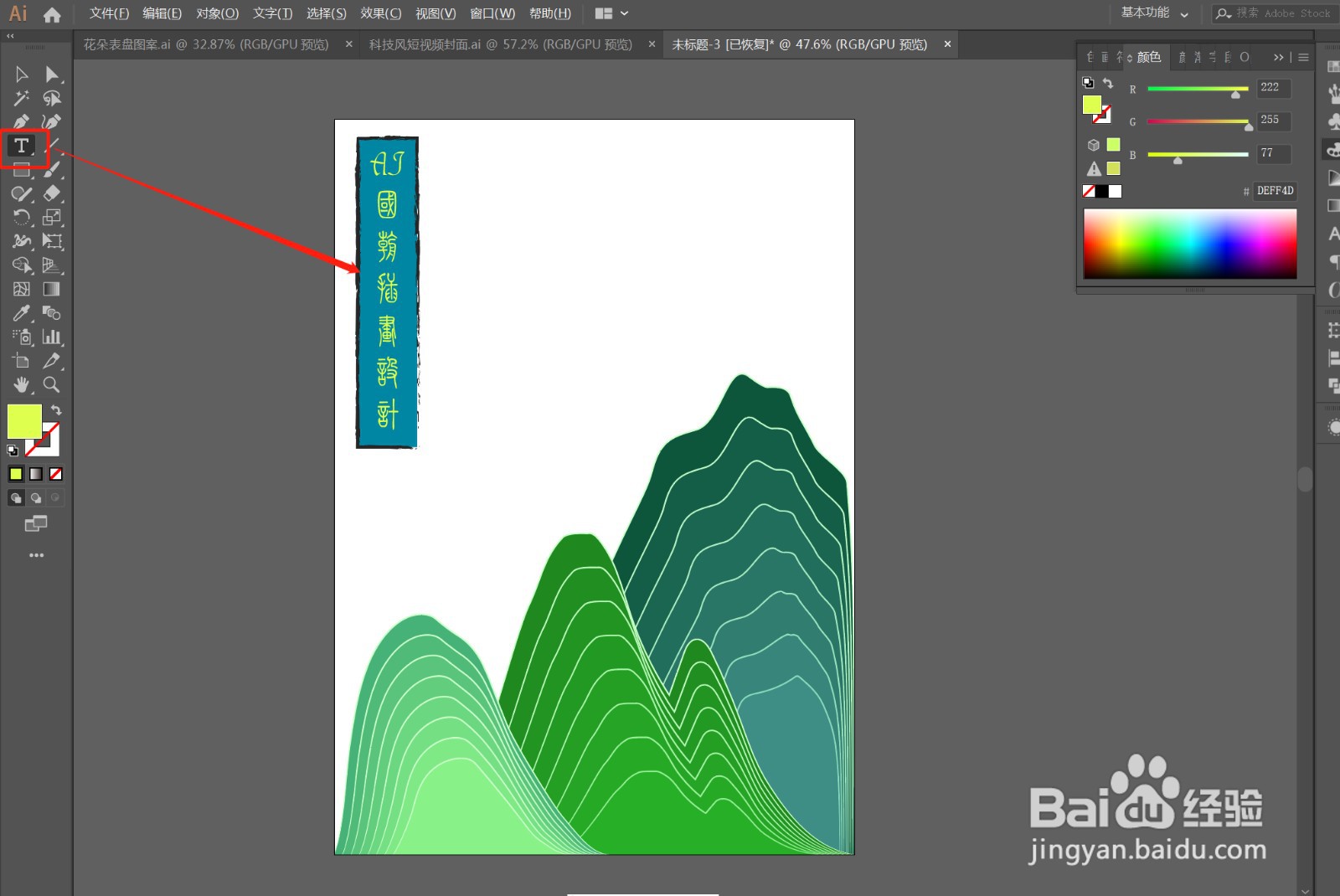Select the Zoom magnifier tool
Image resolution: width=1340 pixels, height=896 pixels.
pyautogui.click(x=52, y=385)
